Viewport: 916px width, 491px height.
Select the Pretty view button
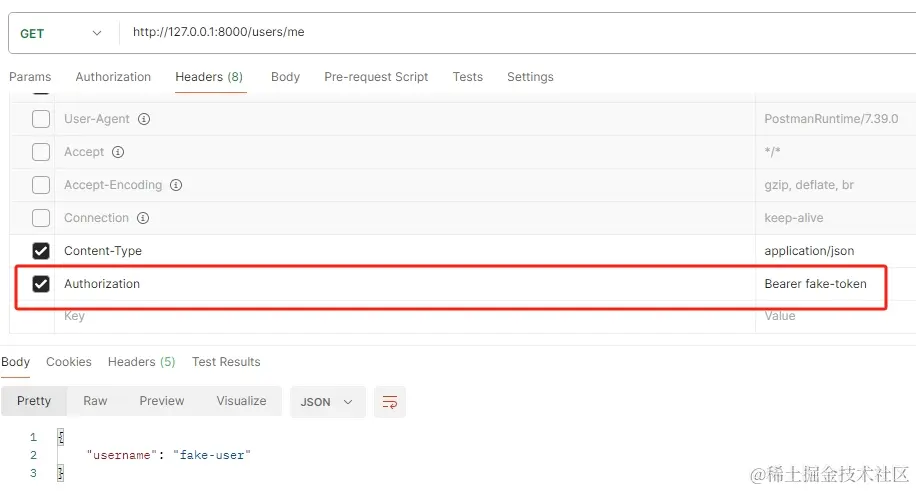click(x=34, y=401)
